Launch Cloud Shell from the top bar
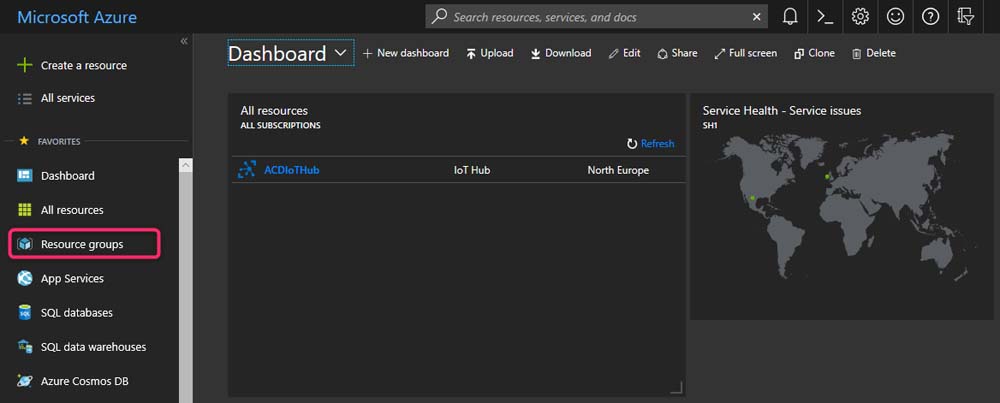 tap(824, 17)
